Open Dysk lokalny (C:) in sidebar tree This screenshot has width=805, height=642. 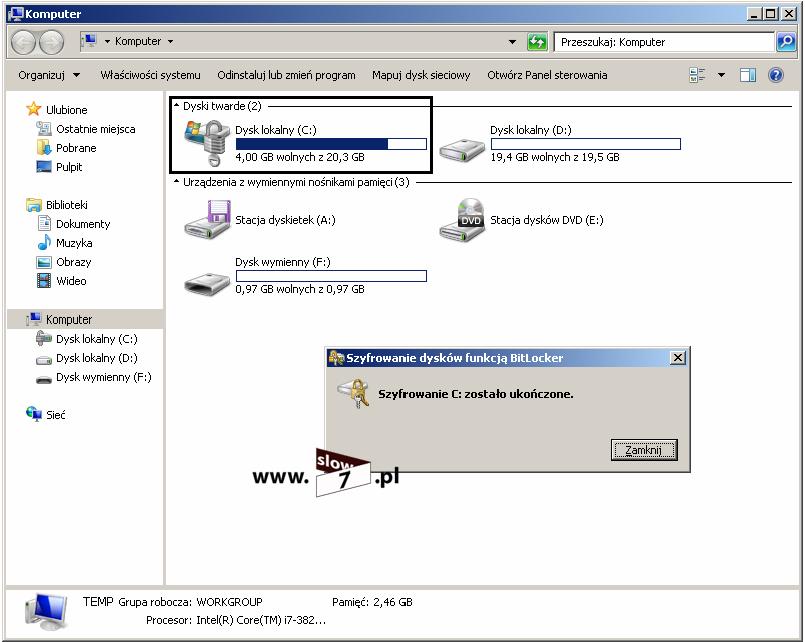pos(97,339)
